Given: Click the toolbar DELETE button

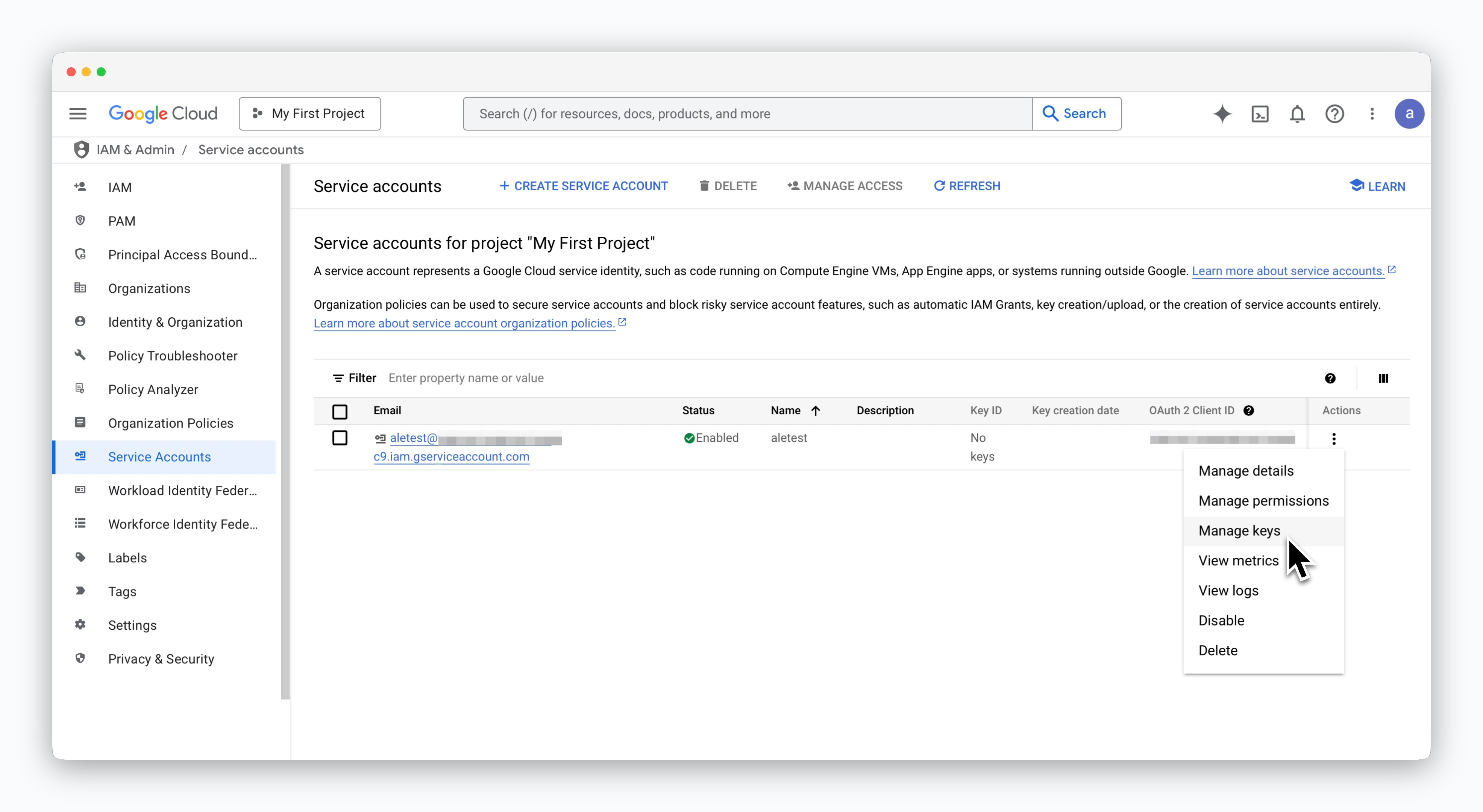Looking at the screenshot, I should point(728,186).
